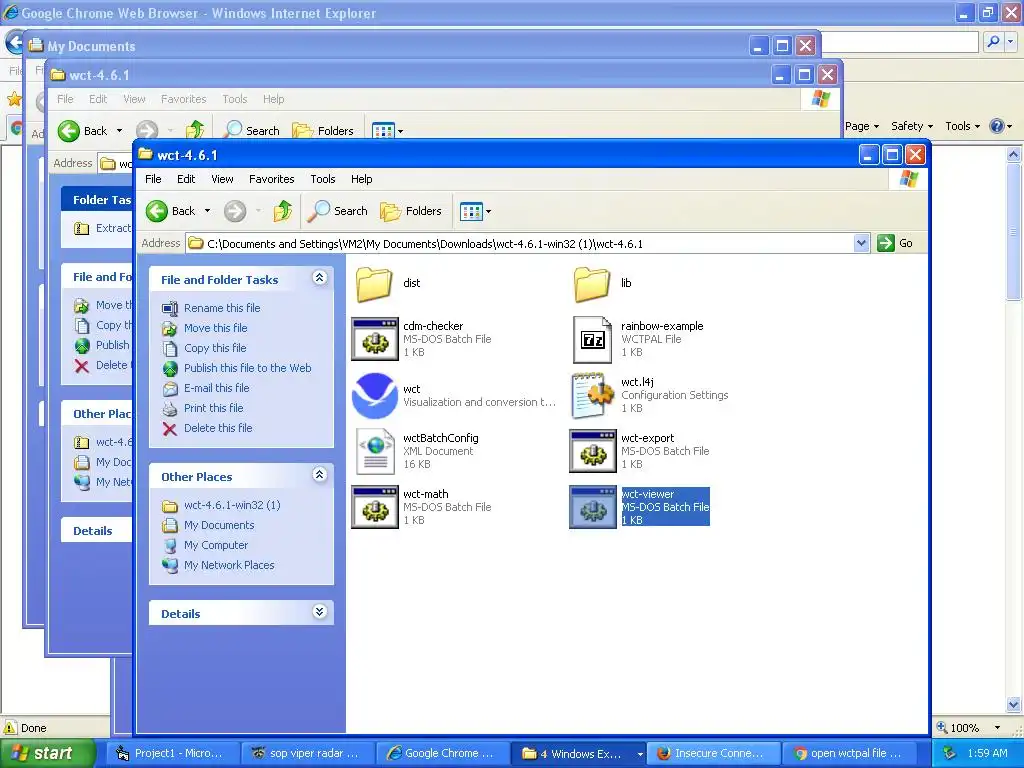Click Copy this file task
The height and width of the screenshot is (768, 1024).
pos(215,348)
